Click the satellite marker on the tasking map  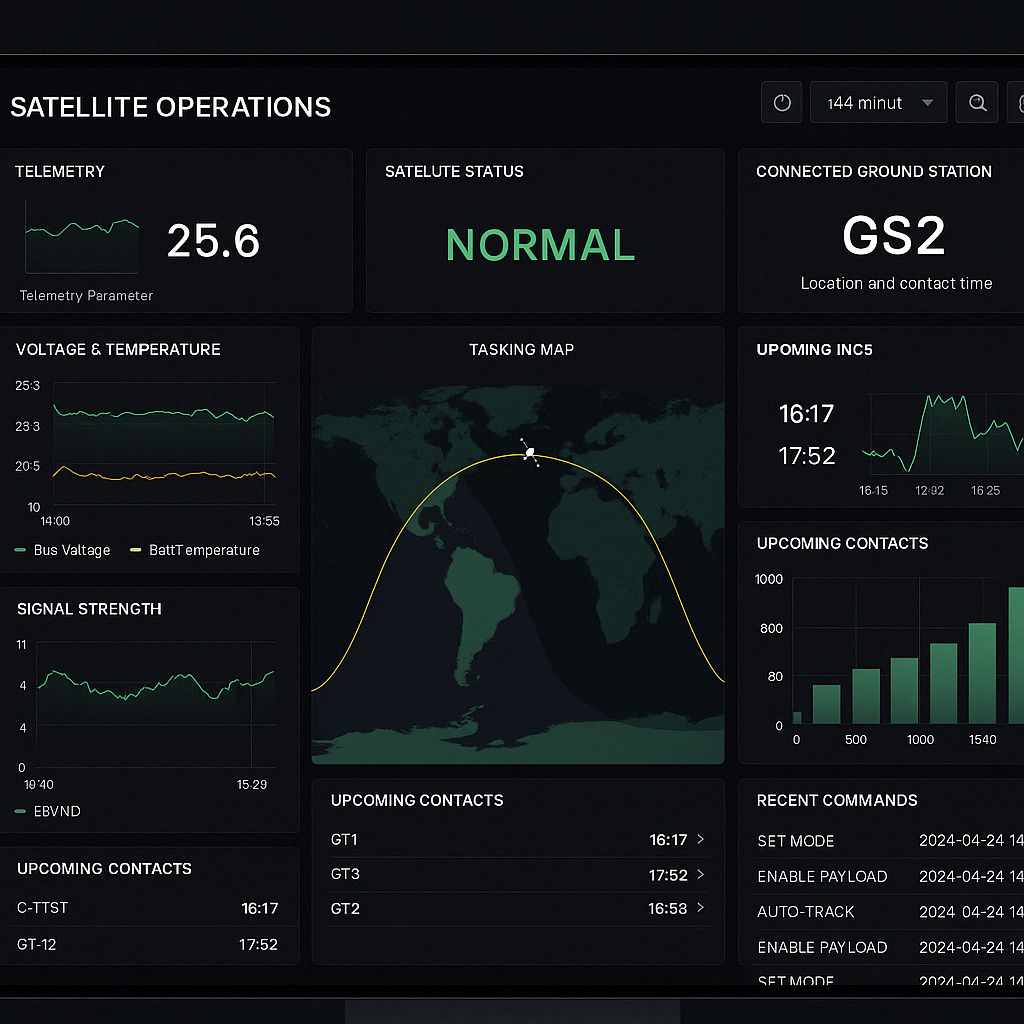(530, 453)
